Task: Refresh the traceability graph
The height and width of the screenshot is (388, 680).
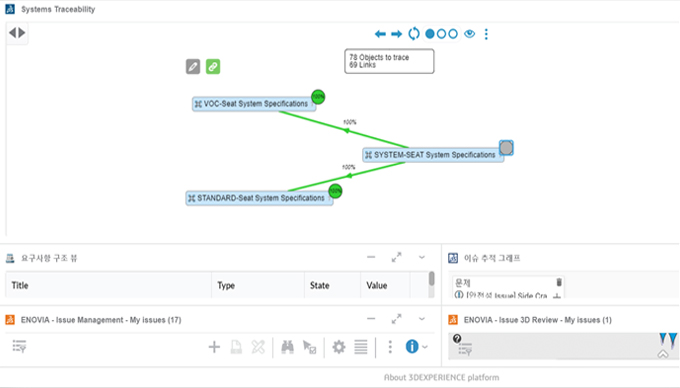Action: (x=414, y=34)
